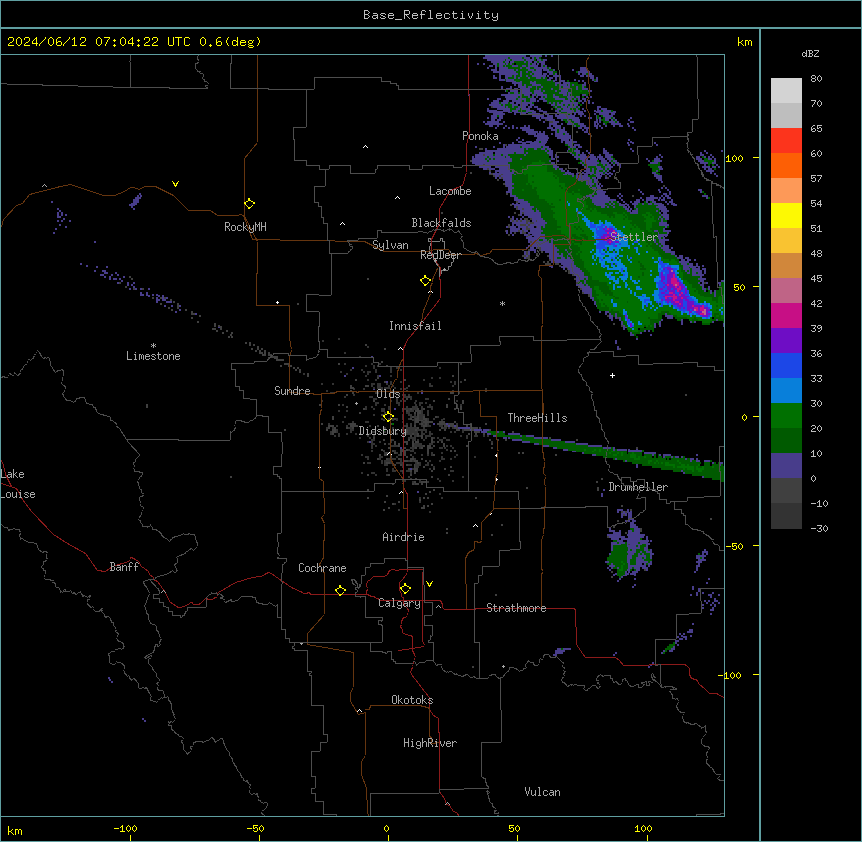Select the yellow diamond marker below Cochrane
Viewport: 862px width, 842px height.
tap(340, 590)
